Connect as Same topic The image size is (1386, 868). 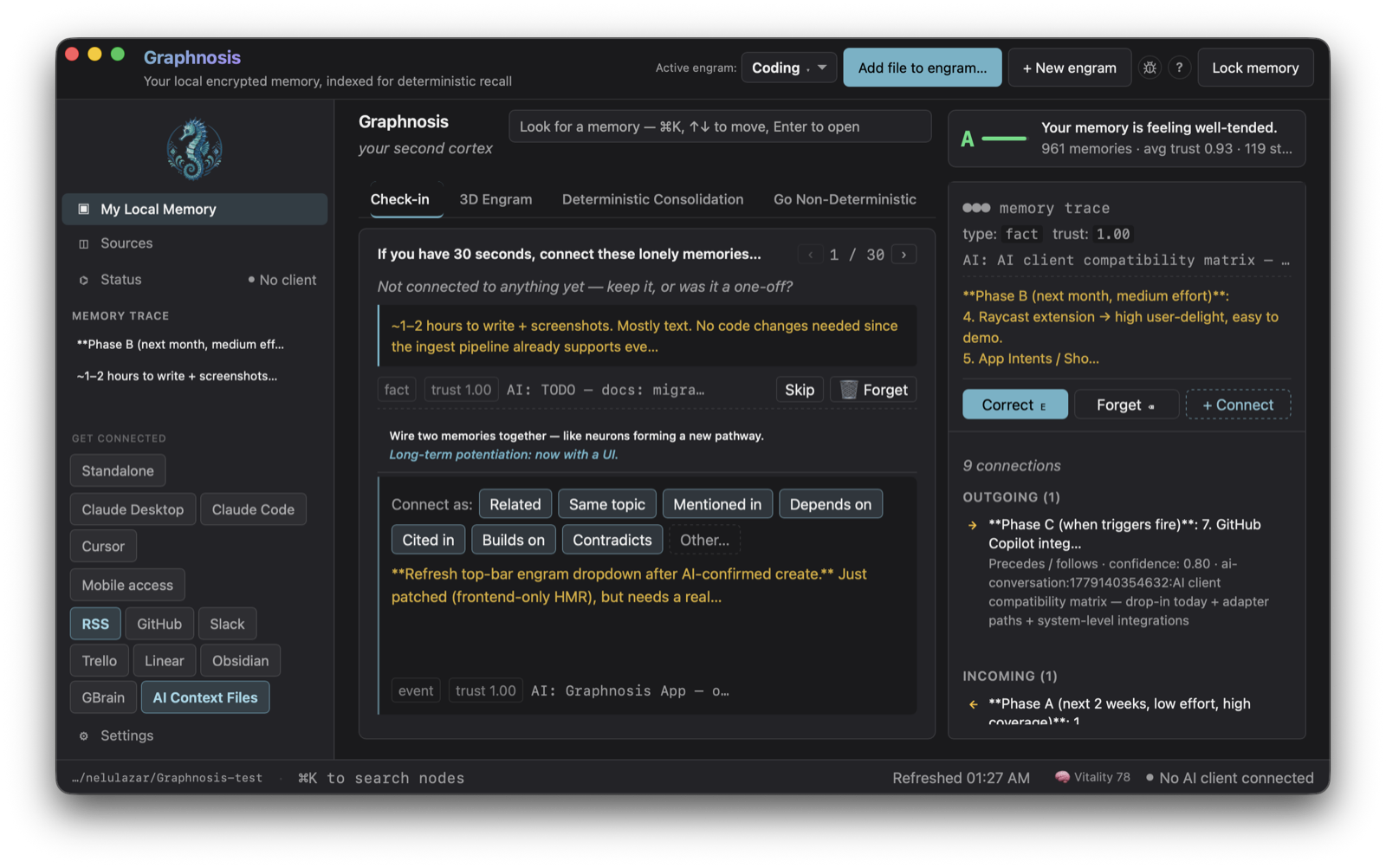[x=607, y=504]
